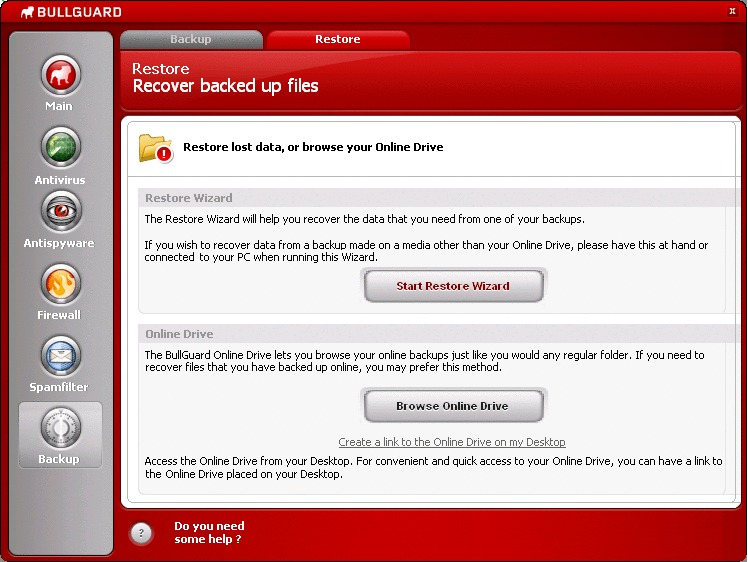Close the BullGuard window
The image size is (748, 562).
click(x=732, y=11)
